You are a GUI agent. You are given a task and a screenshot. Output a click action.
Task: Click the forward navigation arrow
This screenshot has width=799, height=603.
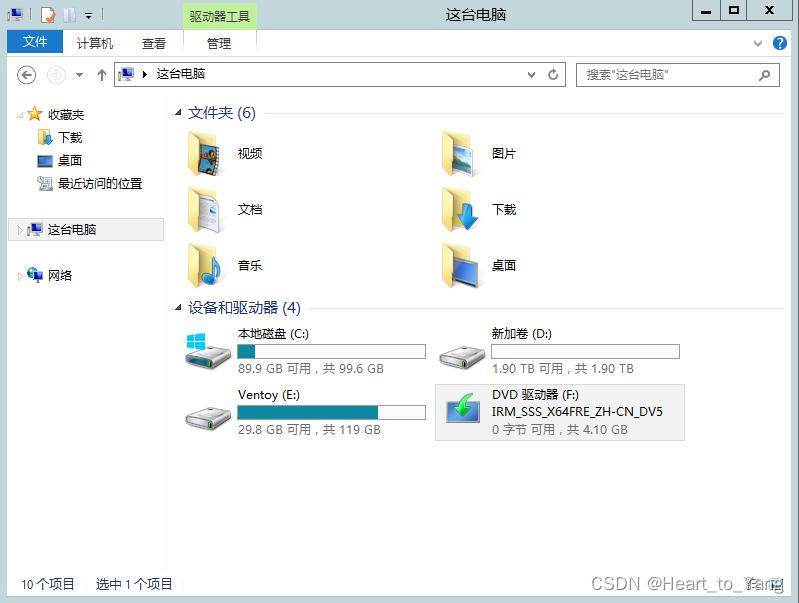pos(56,75)
